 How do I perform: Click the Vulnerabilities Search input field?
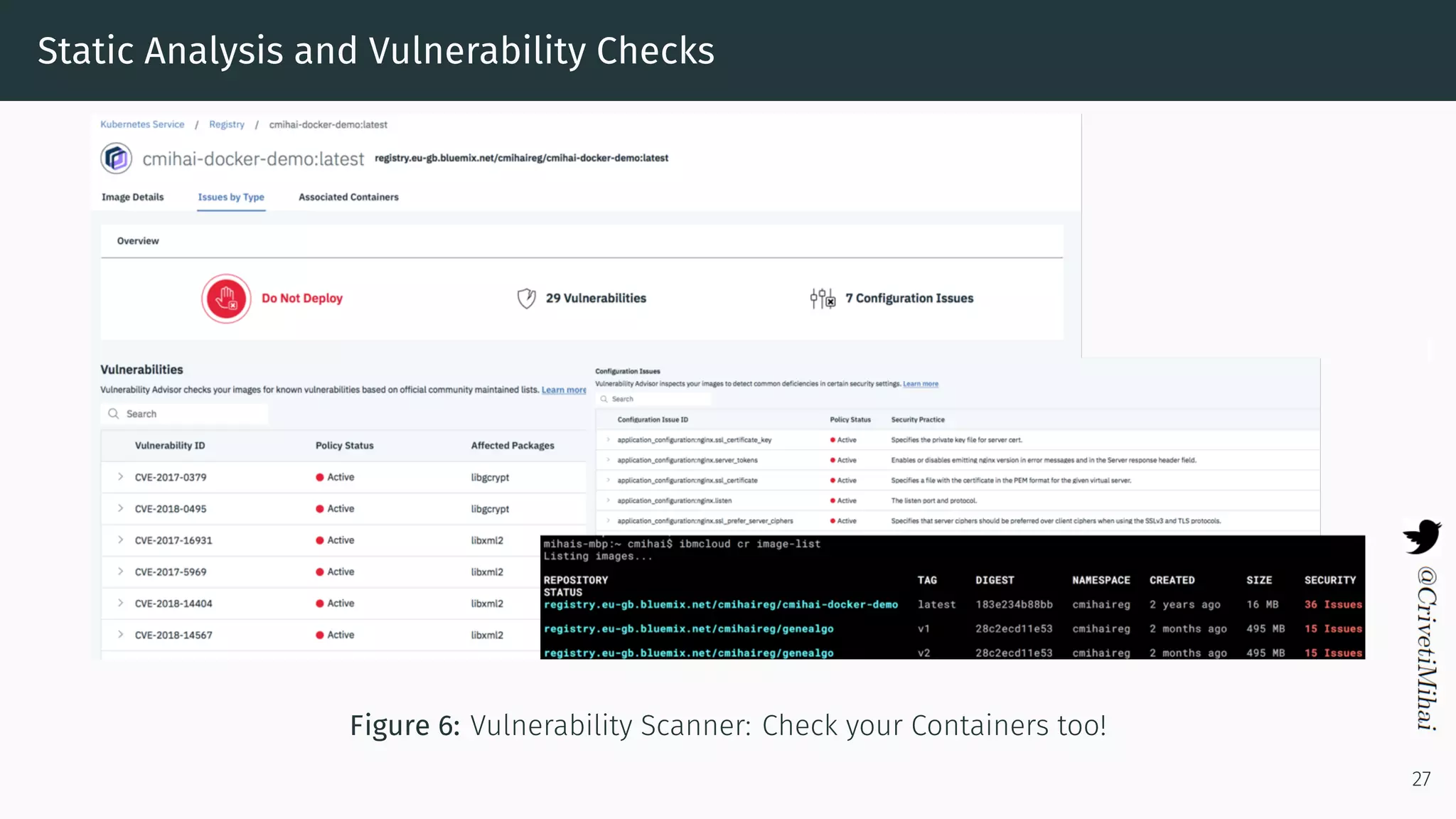(x=184, y=414)
